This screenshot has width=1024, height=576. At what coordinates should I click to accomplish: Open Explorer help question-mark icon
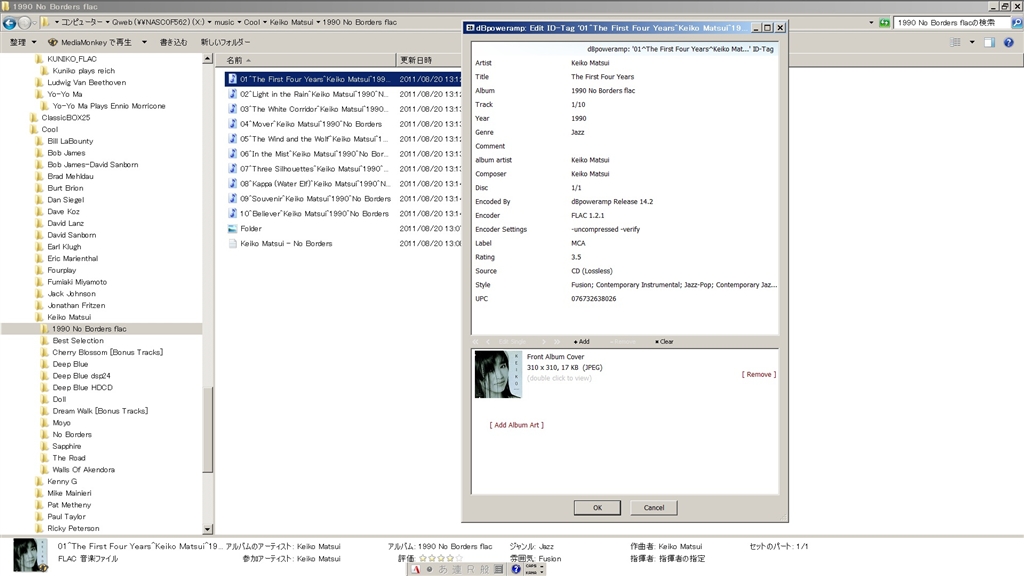(x=1009, y=42)
